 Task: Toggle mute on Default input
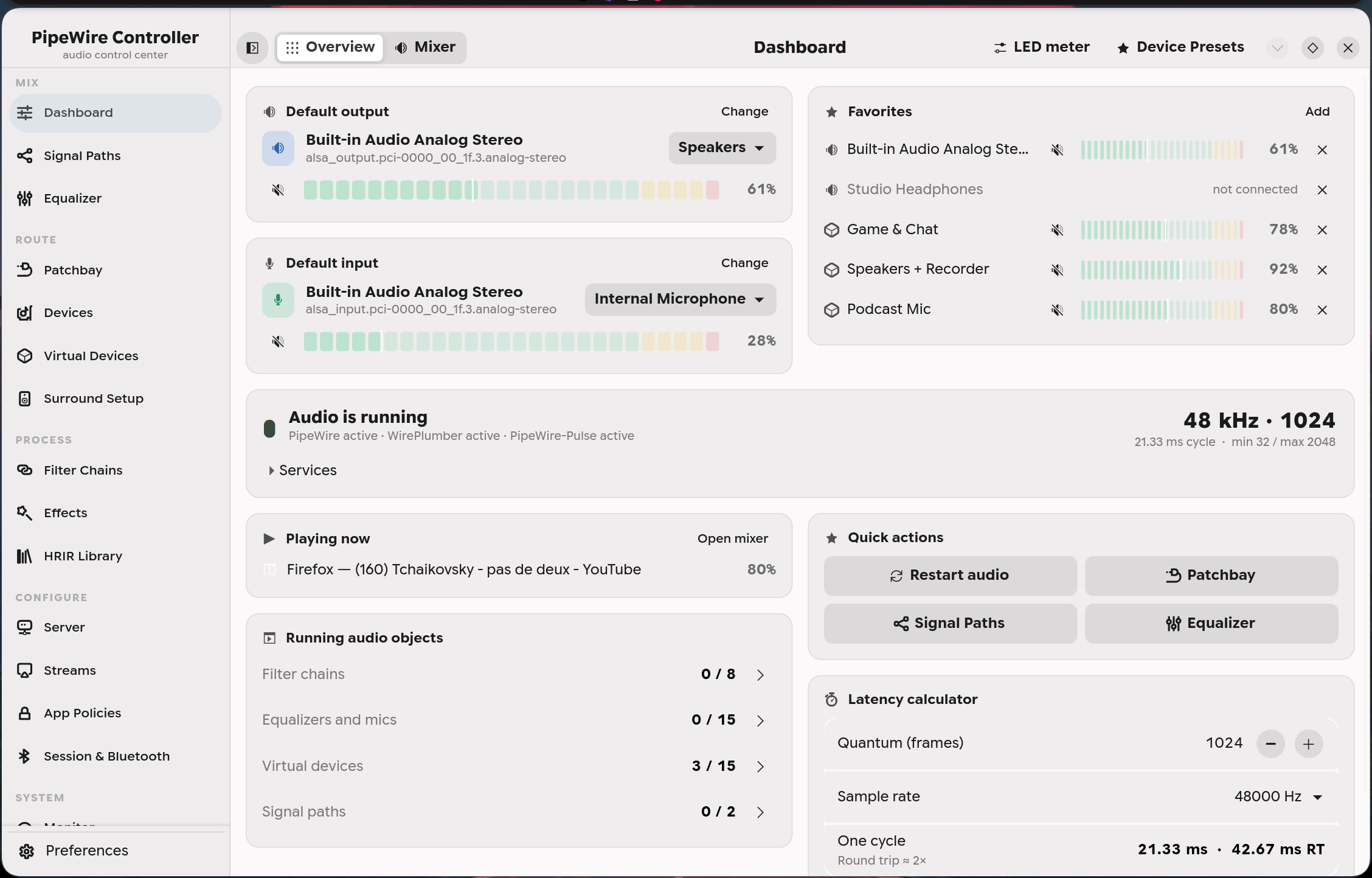pyautogui.click(x=278, y=341)
